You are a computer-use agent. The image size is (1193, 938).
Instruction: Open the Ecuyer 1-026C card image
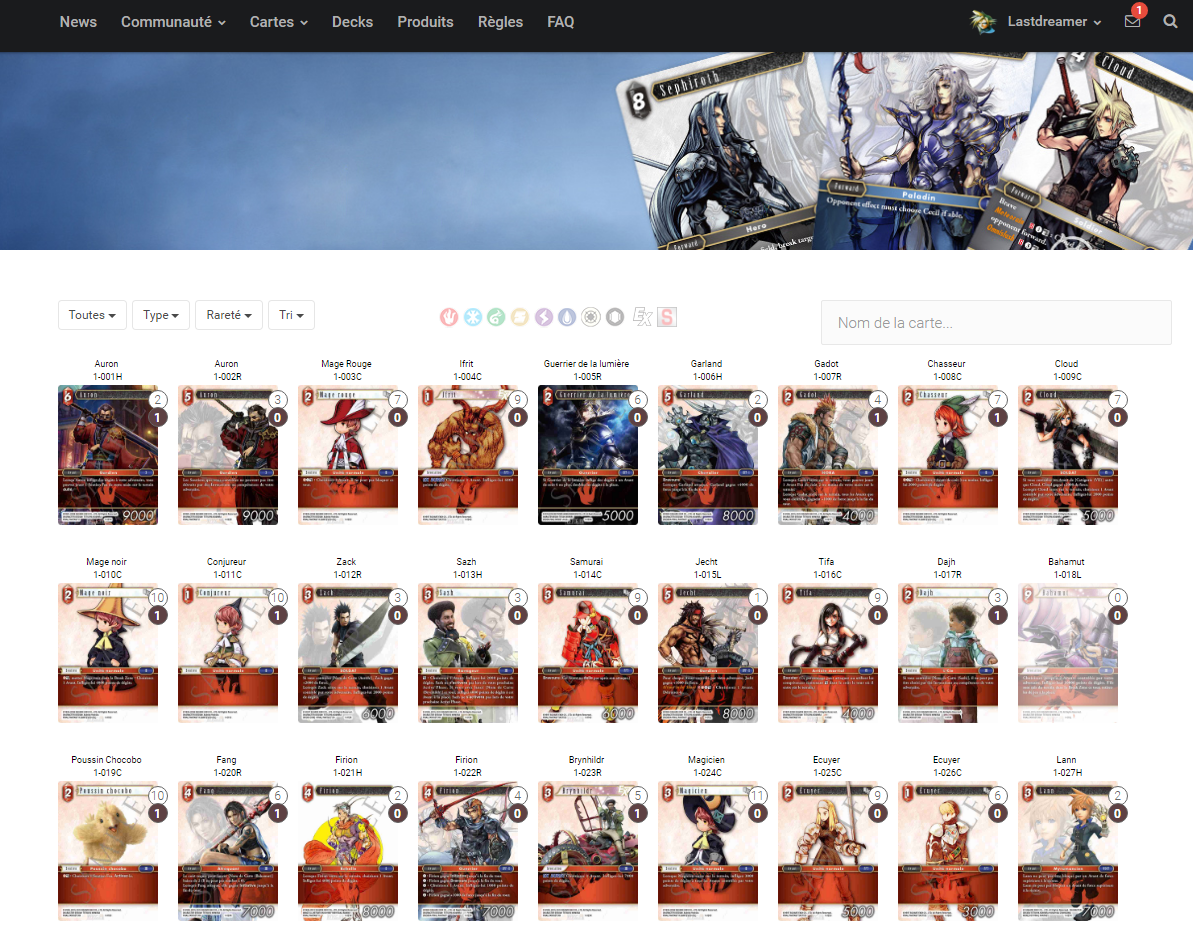tap(948, 851)
